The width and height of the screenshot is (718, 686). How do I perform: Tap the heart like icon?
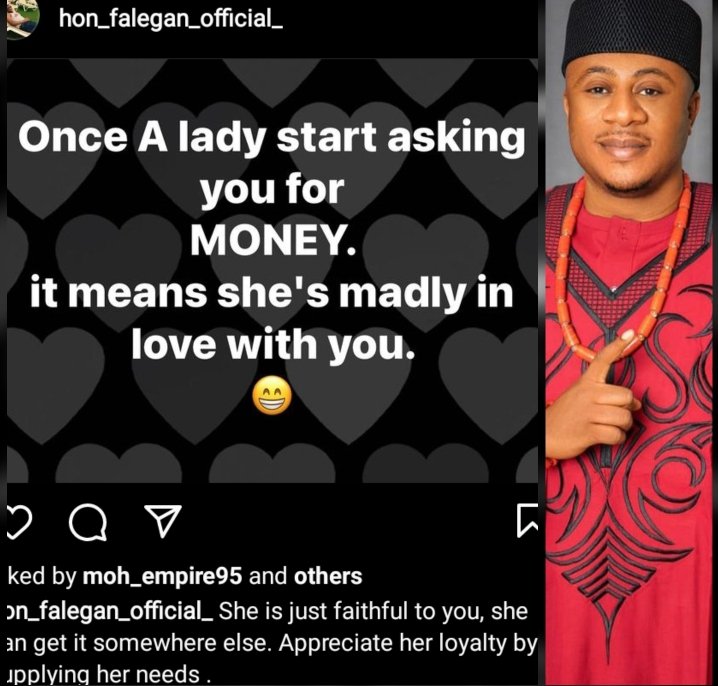[20, 522]
